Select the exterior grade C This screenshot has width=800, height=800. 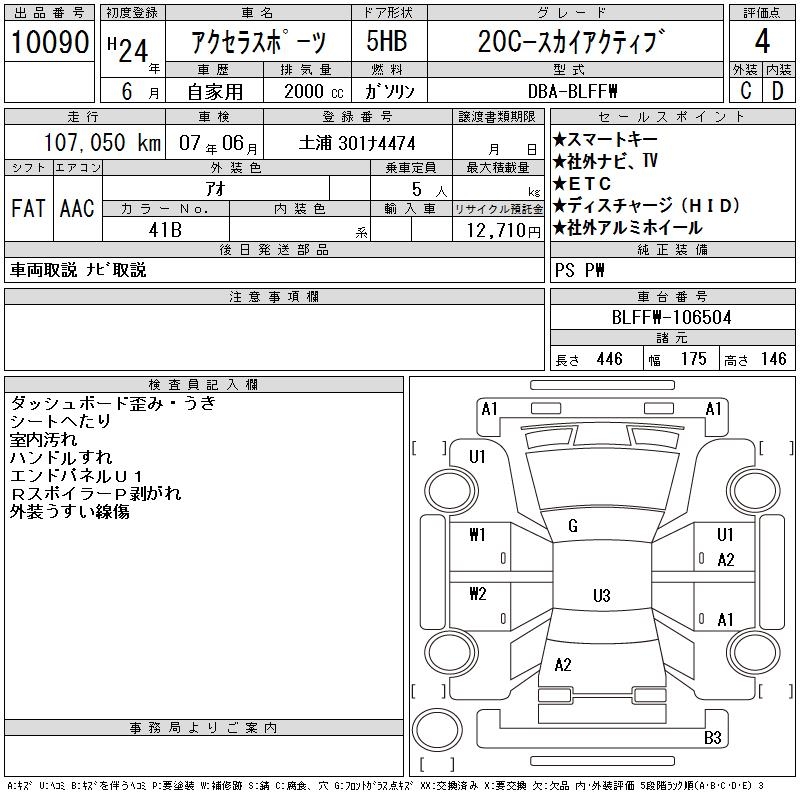(x=745, y=91)
